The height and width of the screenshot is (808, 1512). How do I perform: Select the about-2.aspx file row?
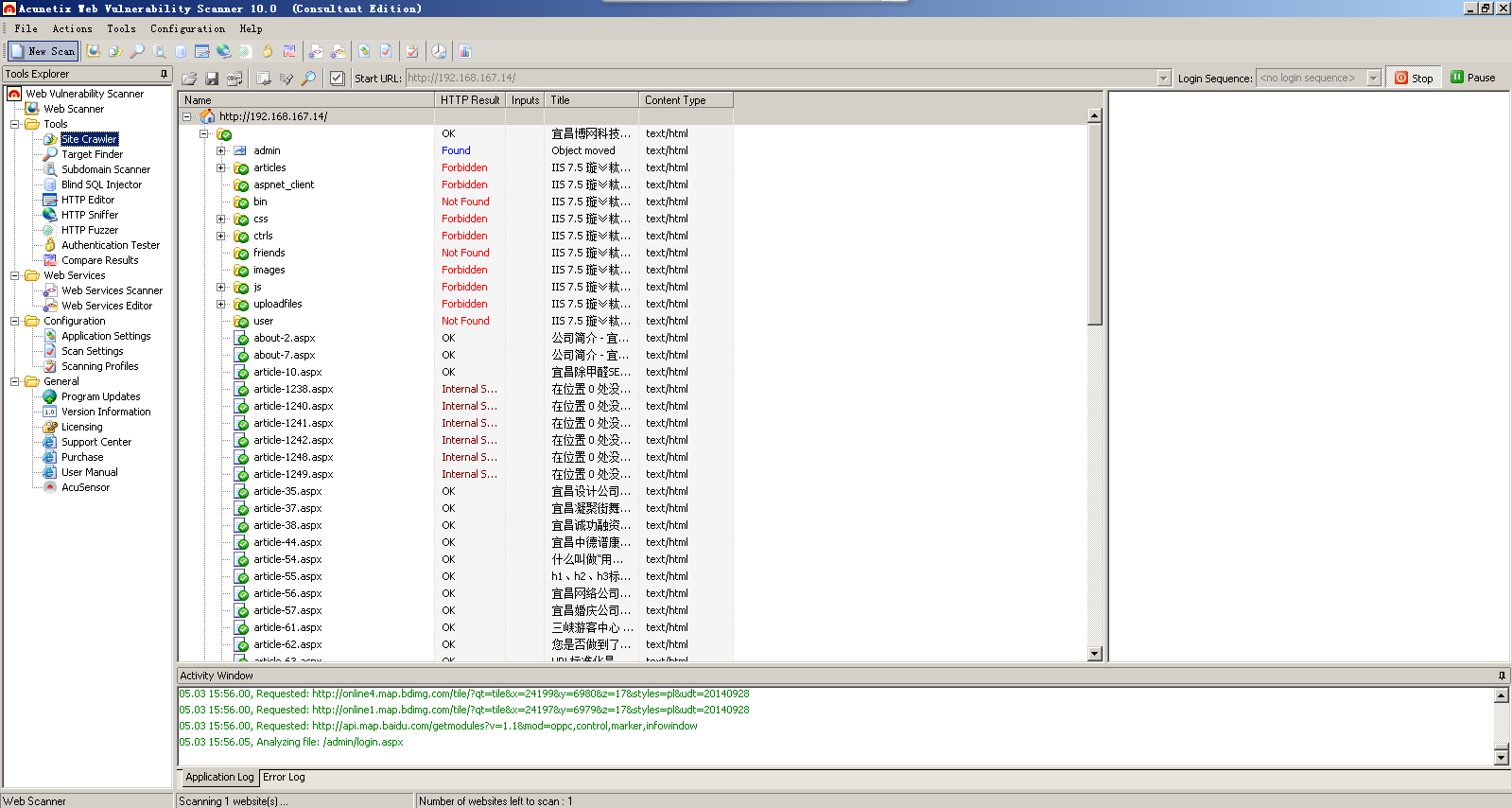click(285, 338)
